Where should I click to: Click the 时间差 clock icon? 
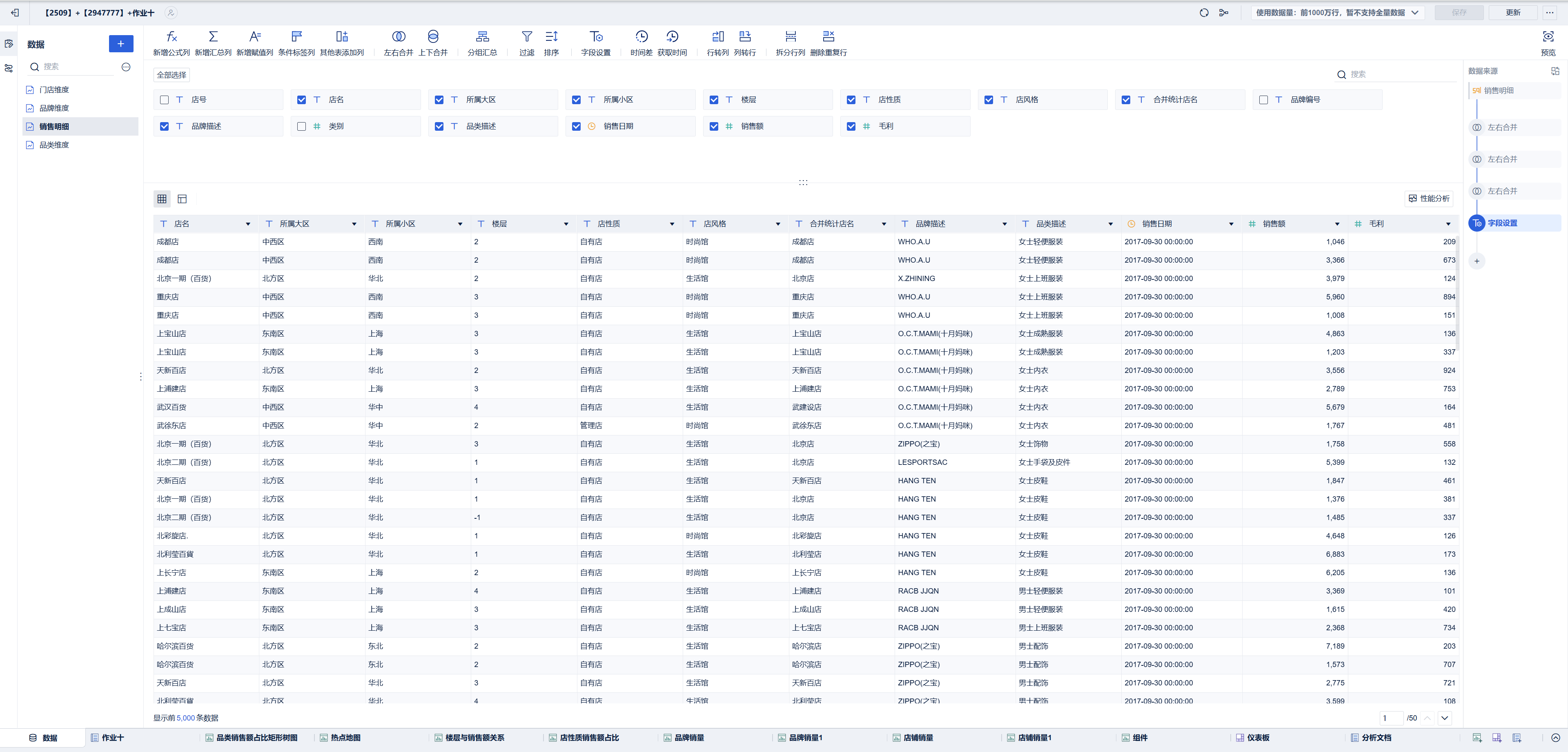(641, 37)
